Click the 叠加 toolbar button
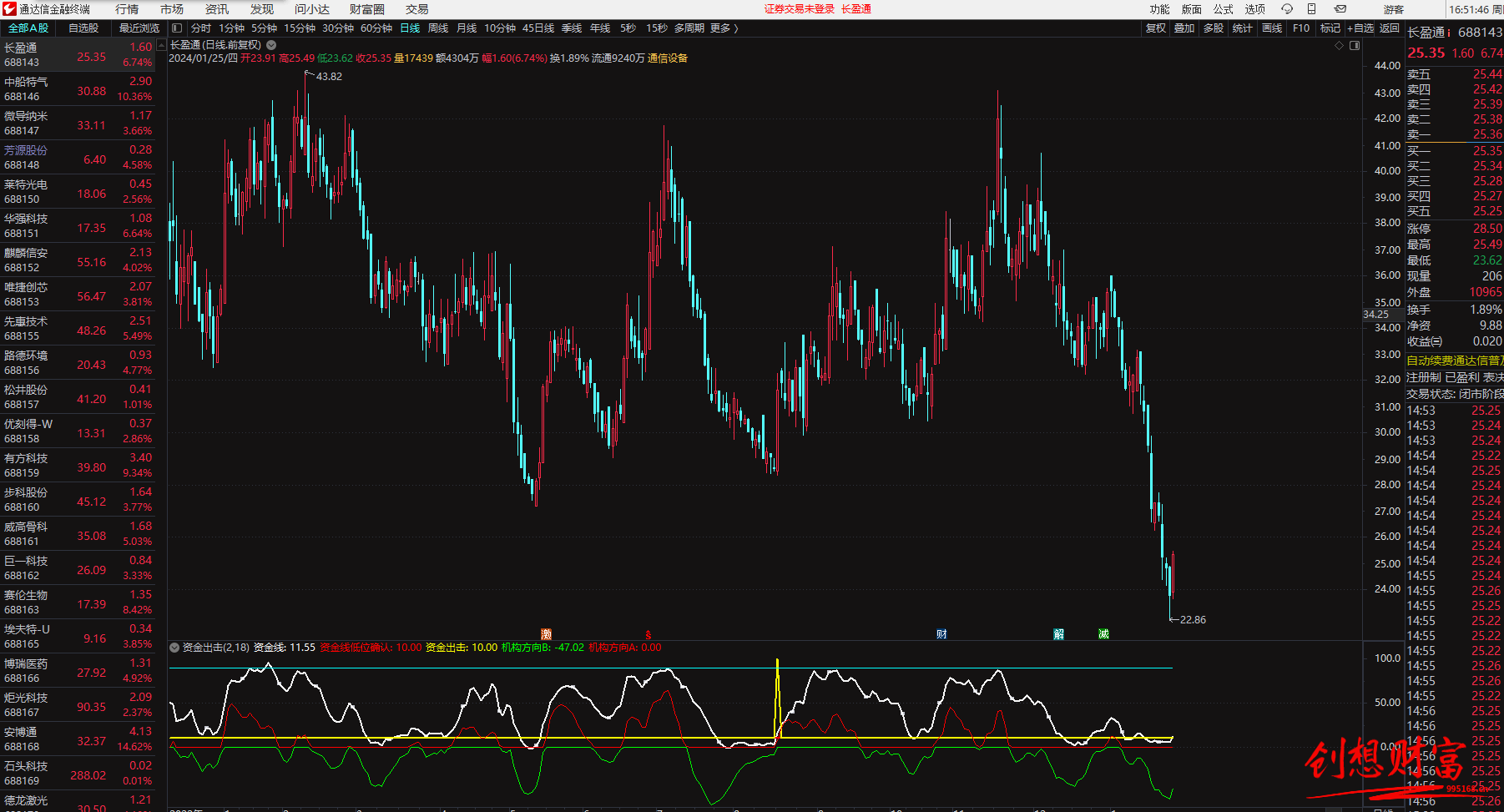 coord(1184,28)
